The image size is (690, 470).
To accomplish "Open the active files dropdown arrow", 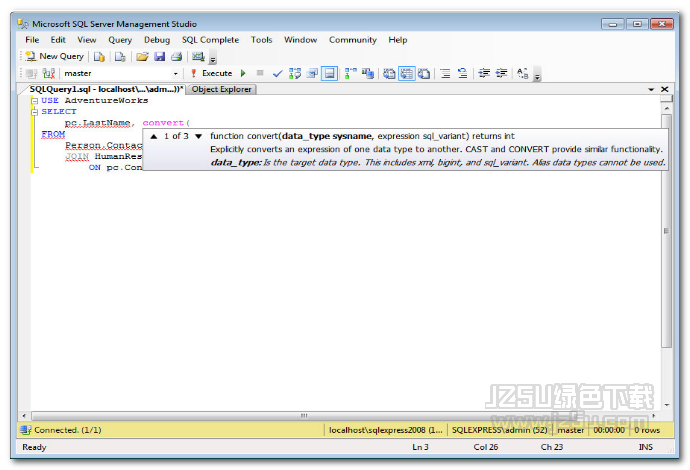I will 651,89.
